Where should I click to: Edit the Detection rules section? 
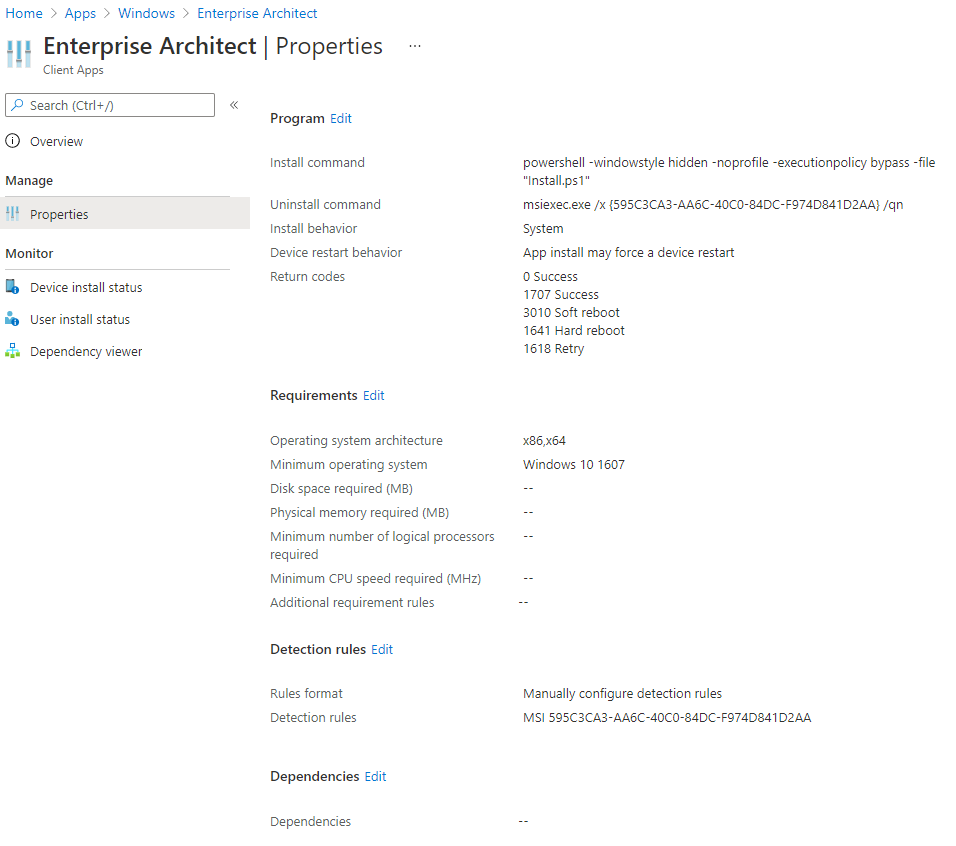(x=382, y=649)
